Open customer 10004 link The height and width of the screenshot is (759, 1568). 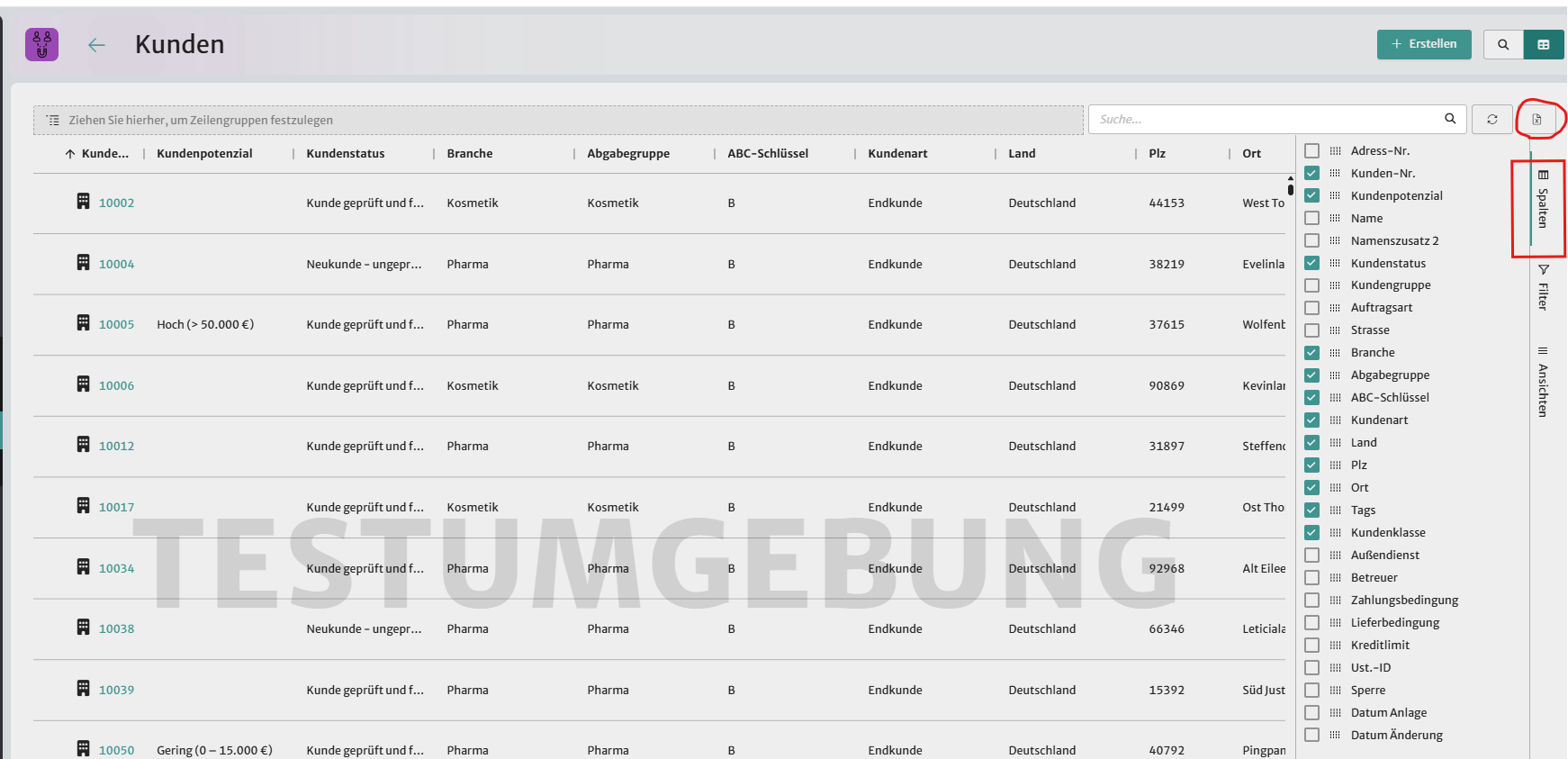click(x=116, y=265)
